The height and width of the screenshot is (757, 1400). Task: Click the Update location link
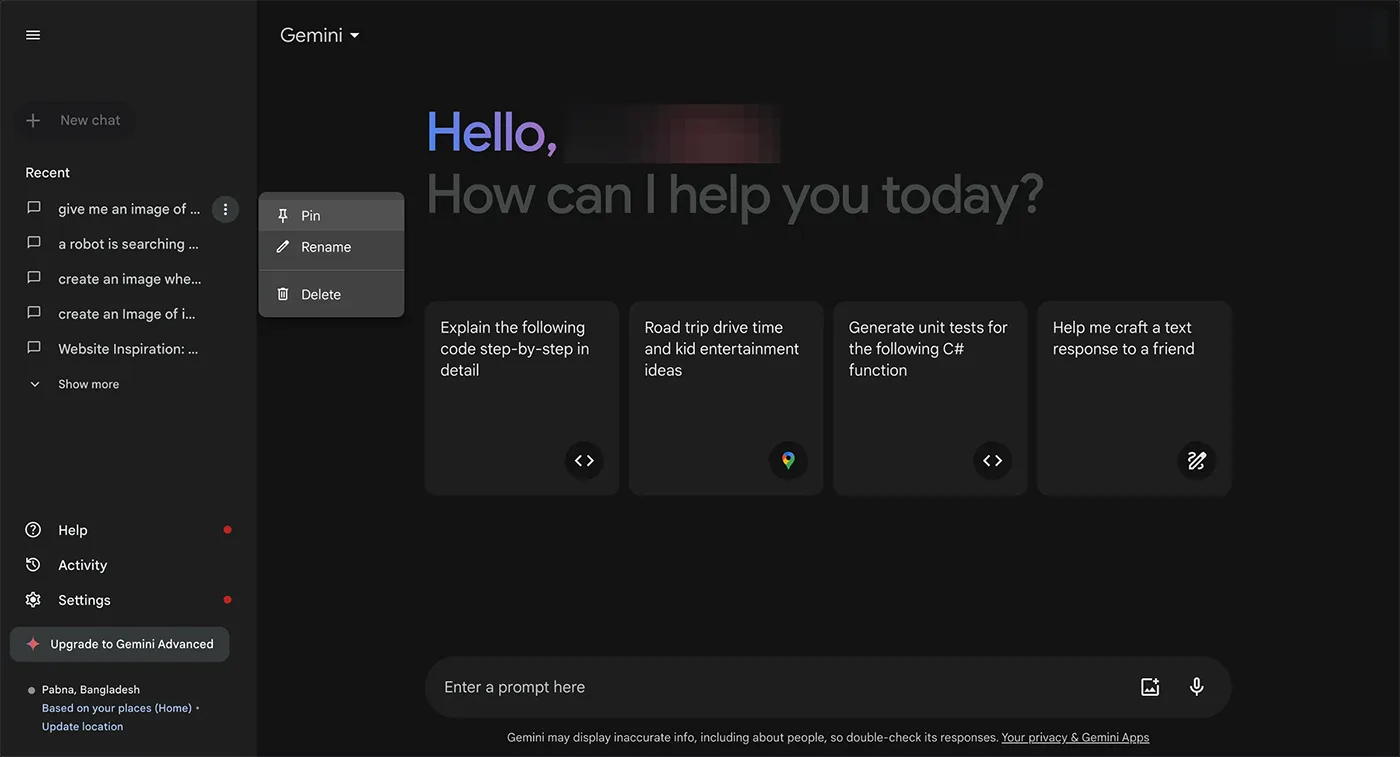(82, 727)
